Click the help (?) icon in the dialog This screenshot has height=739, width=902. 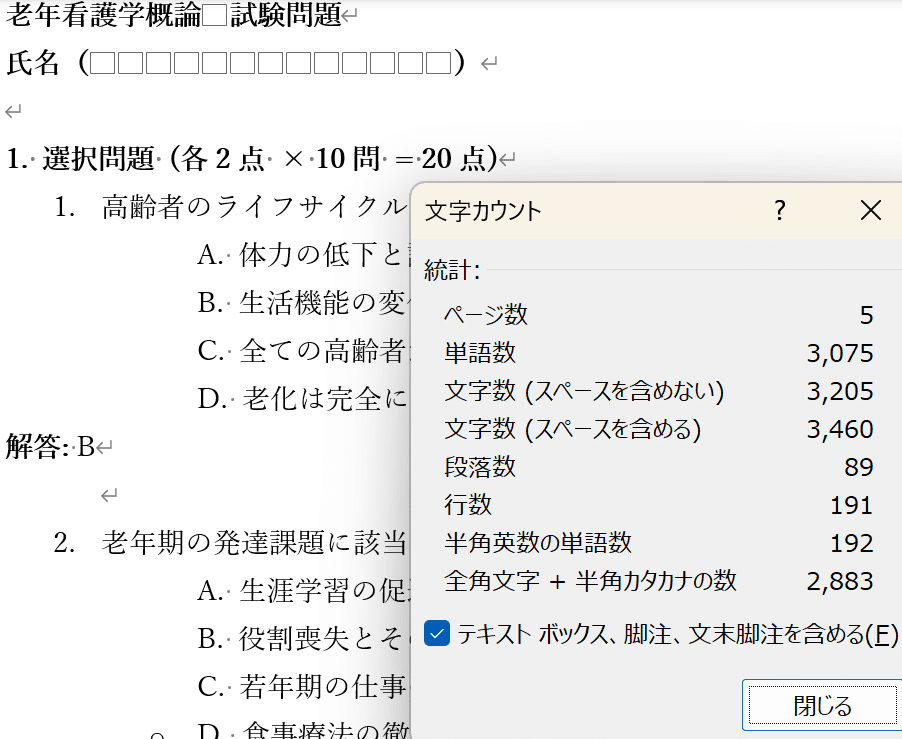[779, 210]
